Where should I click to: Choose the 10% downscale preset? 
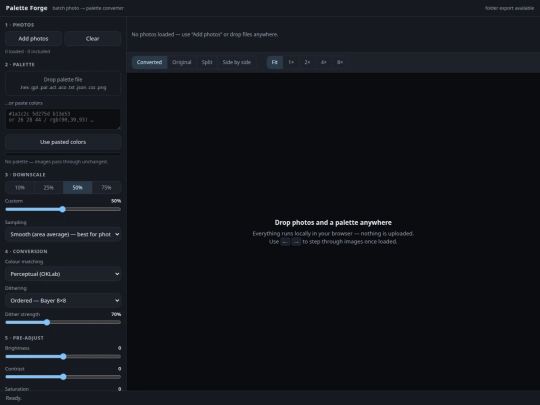pyautogui.click(x=20, y=188)
